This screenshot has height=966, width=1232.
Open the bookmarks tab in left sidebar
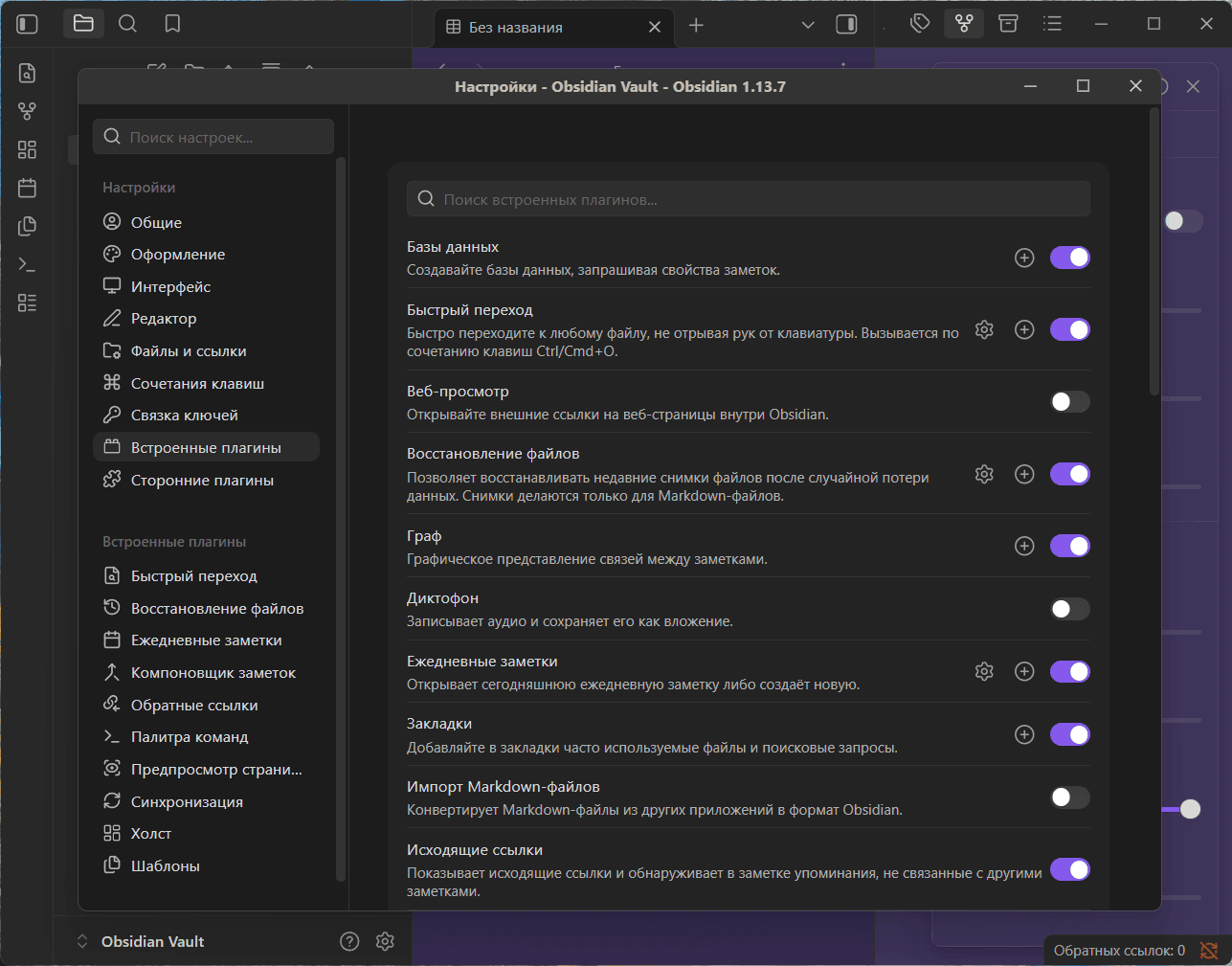point(172,24)
